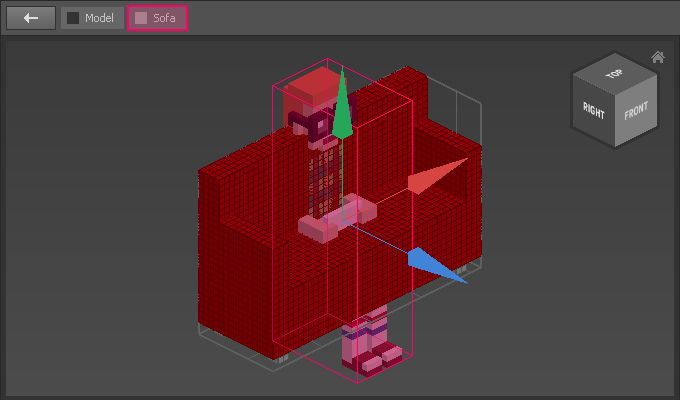Reset the view with the home icon
Image resolution: width=680 pixels, height=400 pixels.
coord(657,57)
